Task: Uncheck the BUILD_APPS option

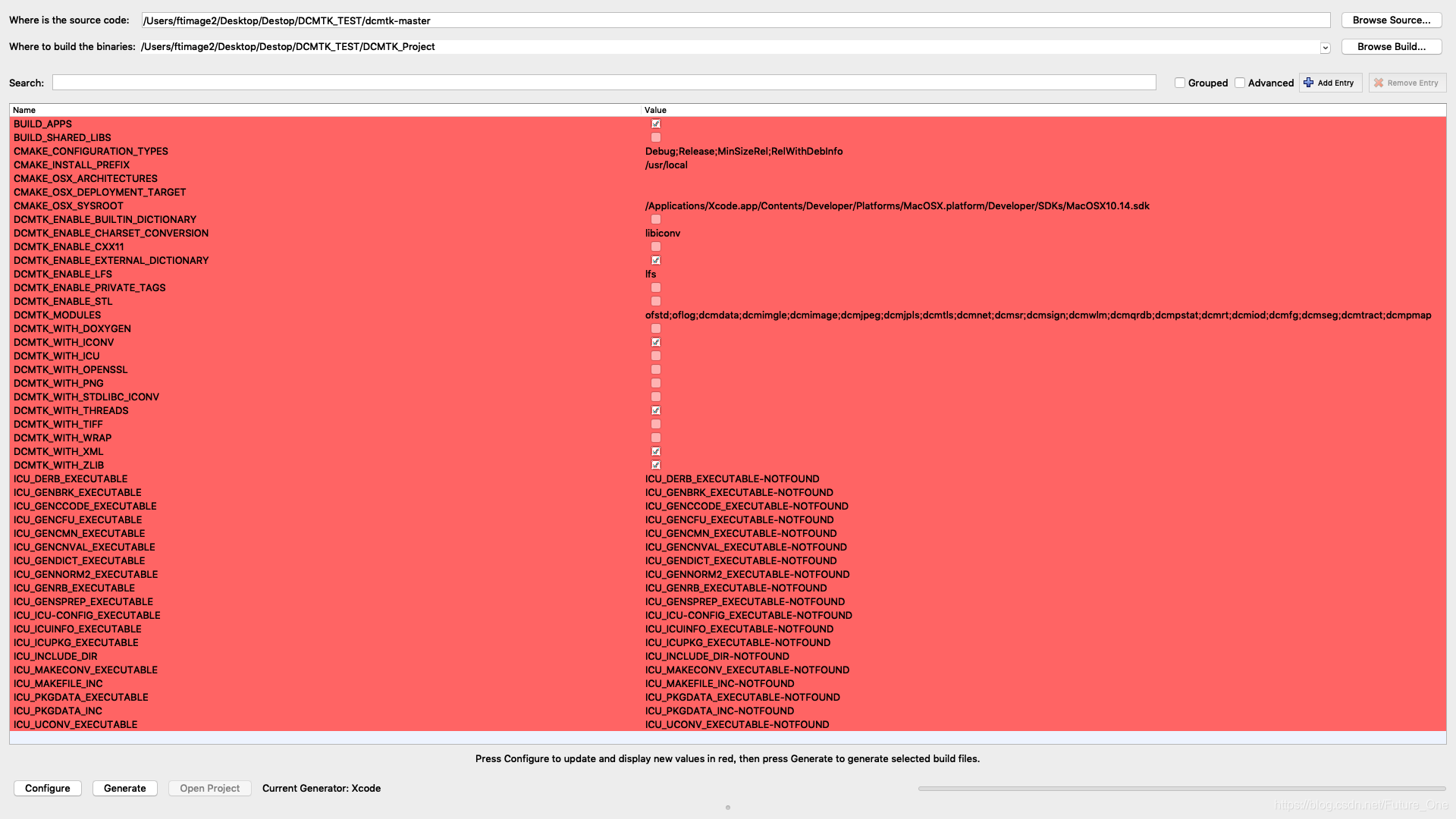Action: click(656, 124)
